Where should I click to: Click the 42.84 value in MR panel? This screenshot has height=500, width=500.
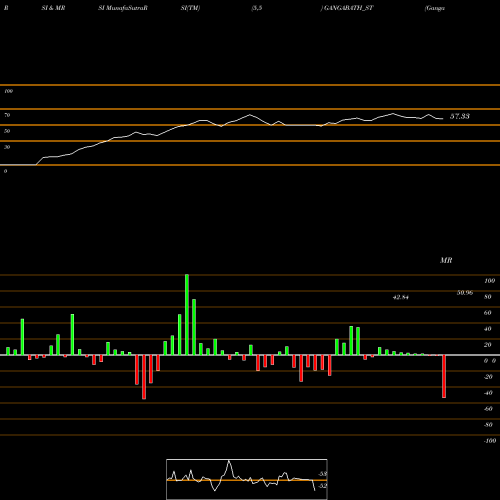tap(401, 297)
